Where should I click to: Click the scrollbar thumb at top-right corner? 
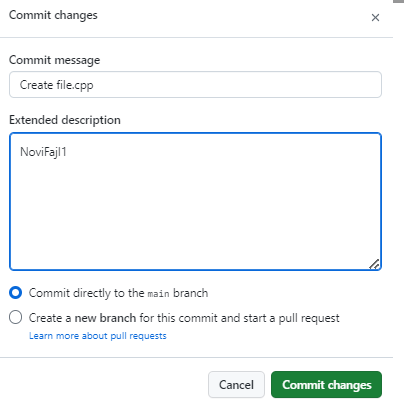(x=398, y=1)
